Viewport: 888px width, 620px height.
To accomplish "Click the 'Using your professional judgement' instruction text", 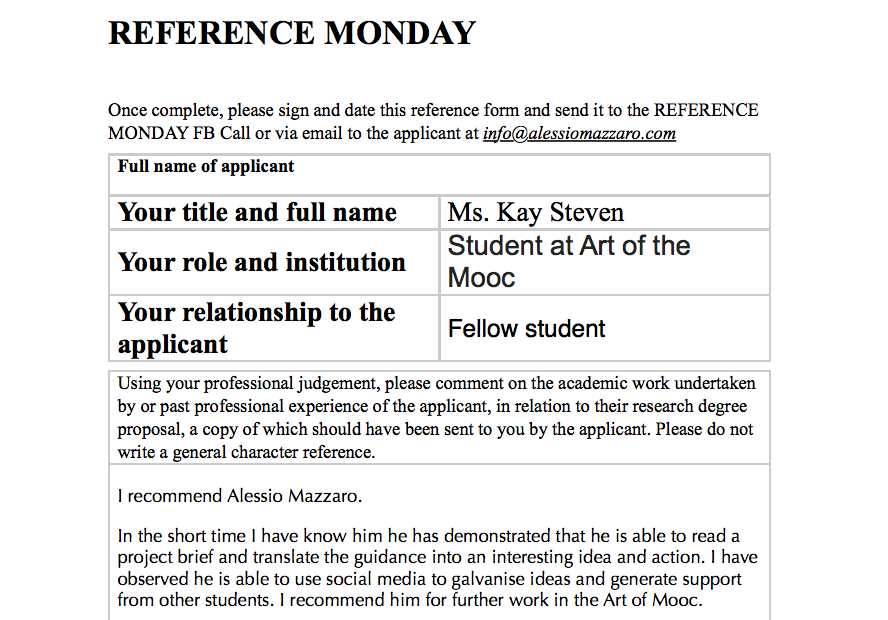I will click(x=436, y=417).
